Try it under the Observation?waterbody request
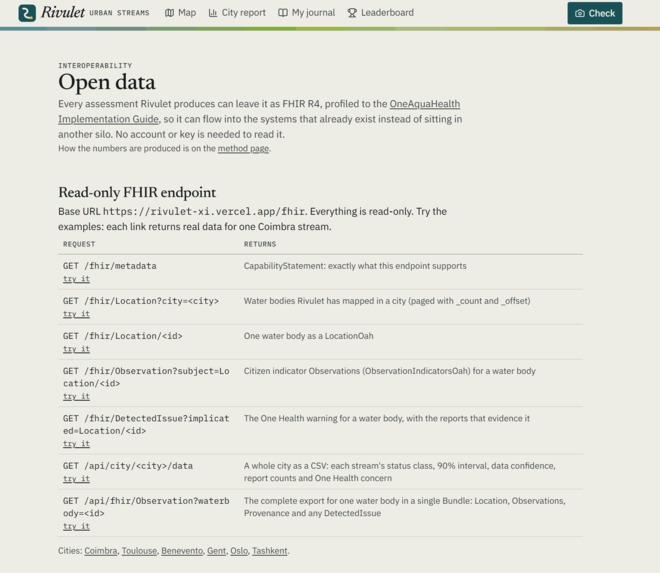 coord(76,527)
